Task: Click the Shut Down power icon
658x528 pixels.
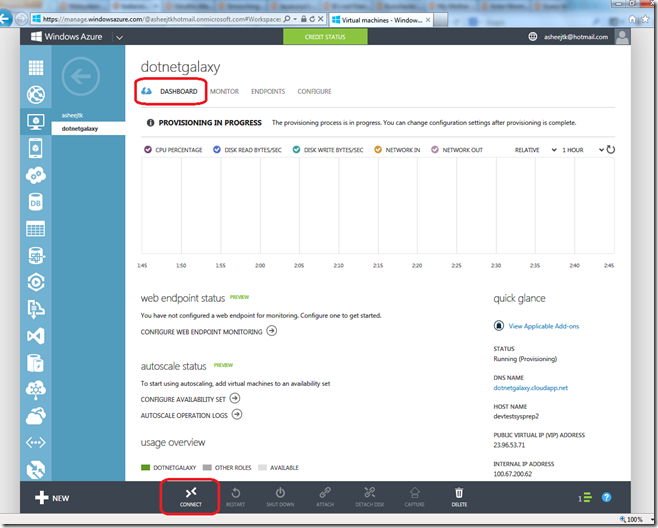Action: [x=280, y=493]
